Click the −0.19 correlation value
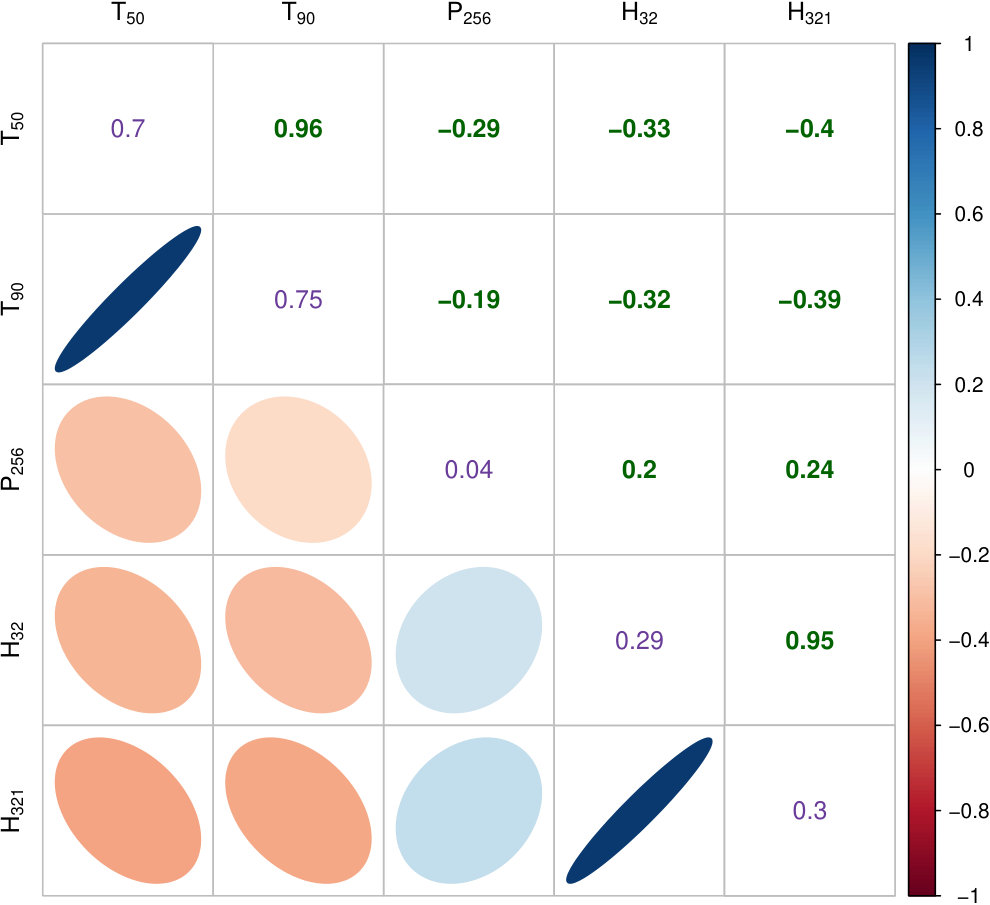 [x=468, y=299]
